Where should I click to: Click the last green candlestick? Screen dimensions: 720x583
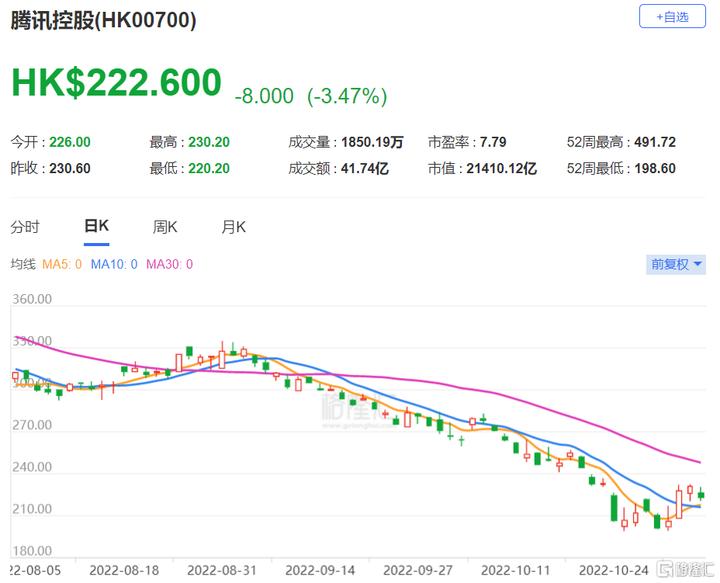[701, 494]
